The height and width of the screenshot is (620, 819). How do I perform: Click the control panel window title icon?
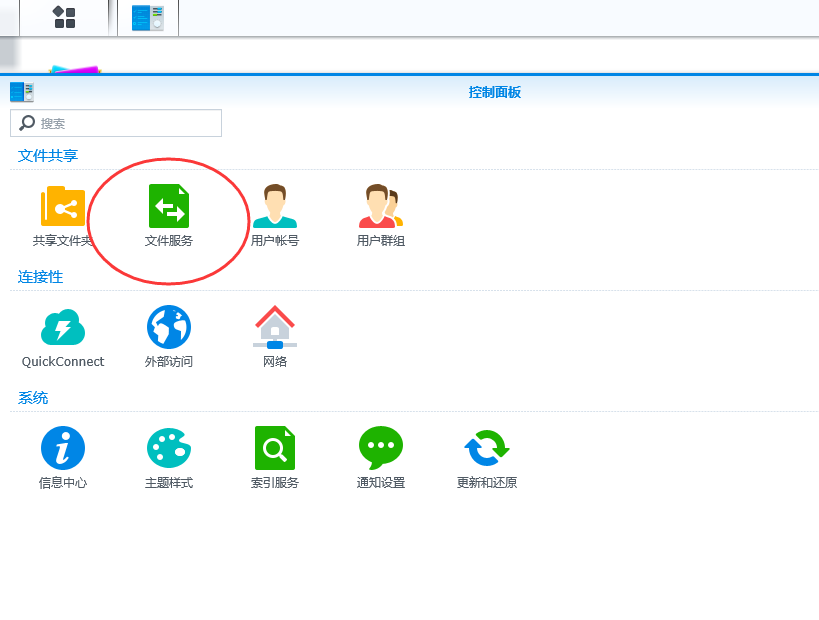point(21,92)
